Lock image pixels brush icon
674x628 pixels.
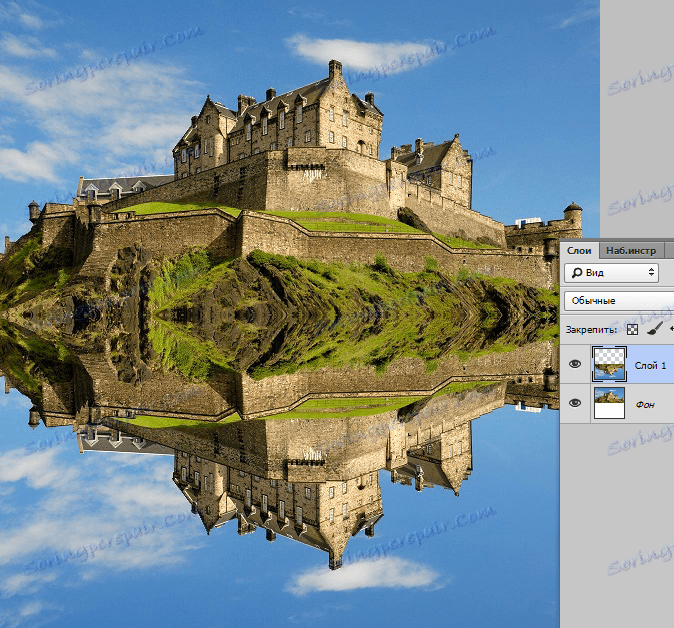(655, 329)
